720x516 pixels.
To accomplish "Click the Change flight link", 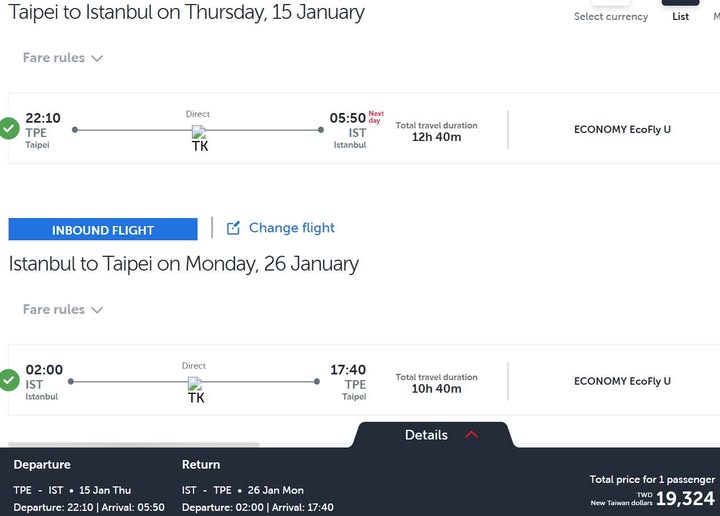I will tap(291, 228).
